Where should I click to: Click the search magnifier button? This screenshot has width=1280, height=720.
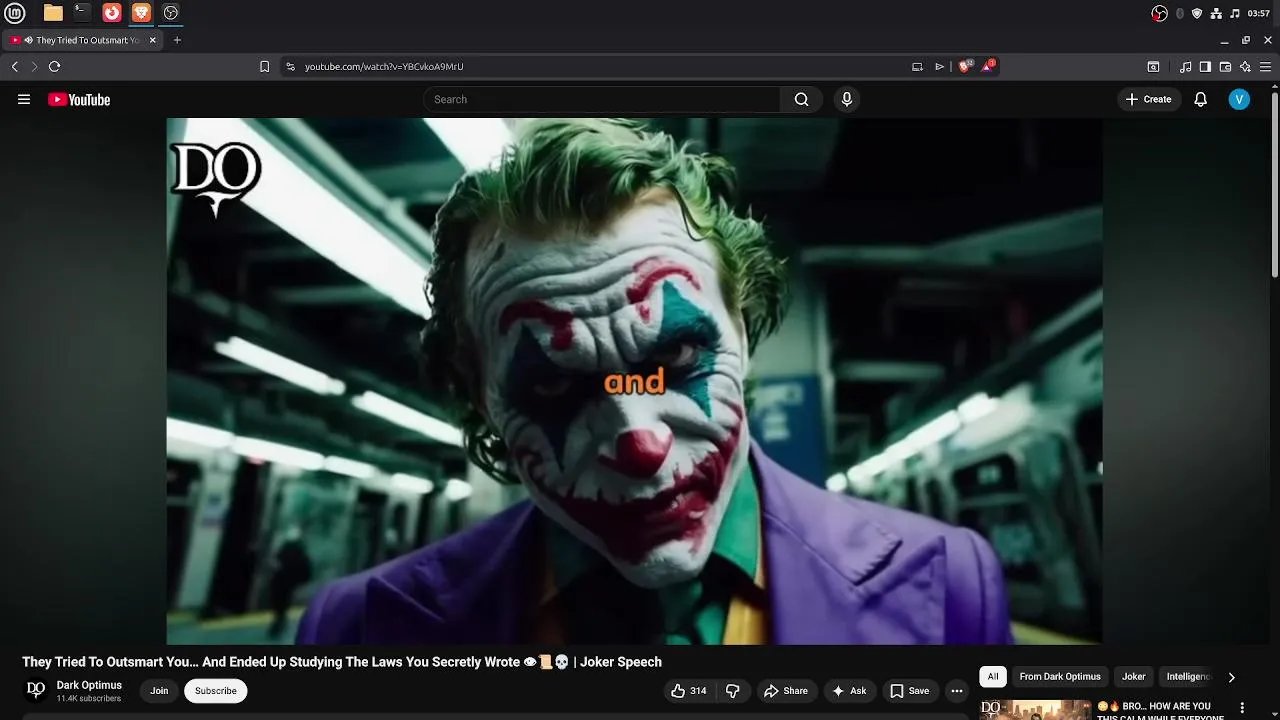801,99
